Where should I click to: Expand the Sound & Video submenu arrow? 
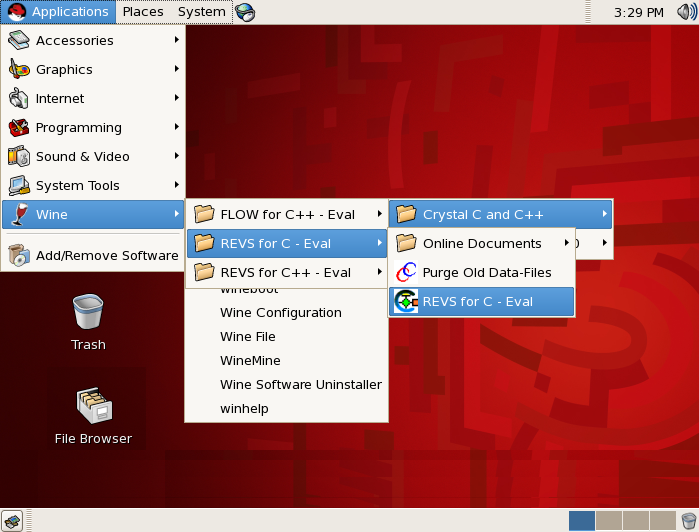pos(177,156)
